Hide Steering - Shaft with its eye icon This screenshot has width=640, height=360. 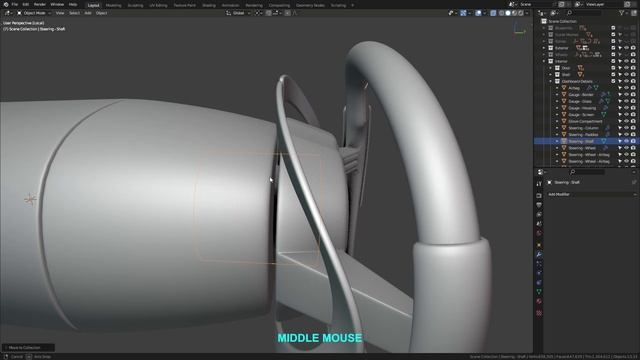[x=627, y=141]
